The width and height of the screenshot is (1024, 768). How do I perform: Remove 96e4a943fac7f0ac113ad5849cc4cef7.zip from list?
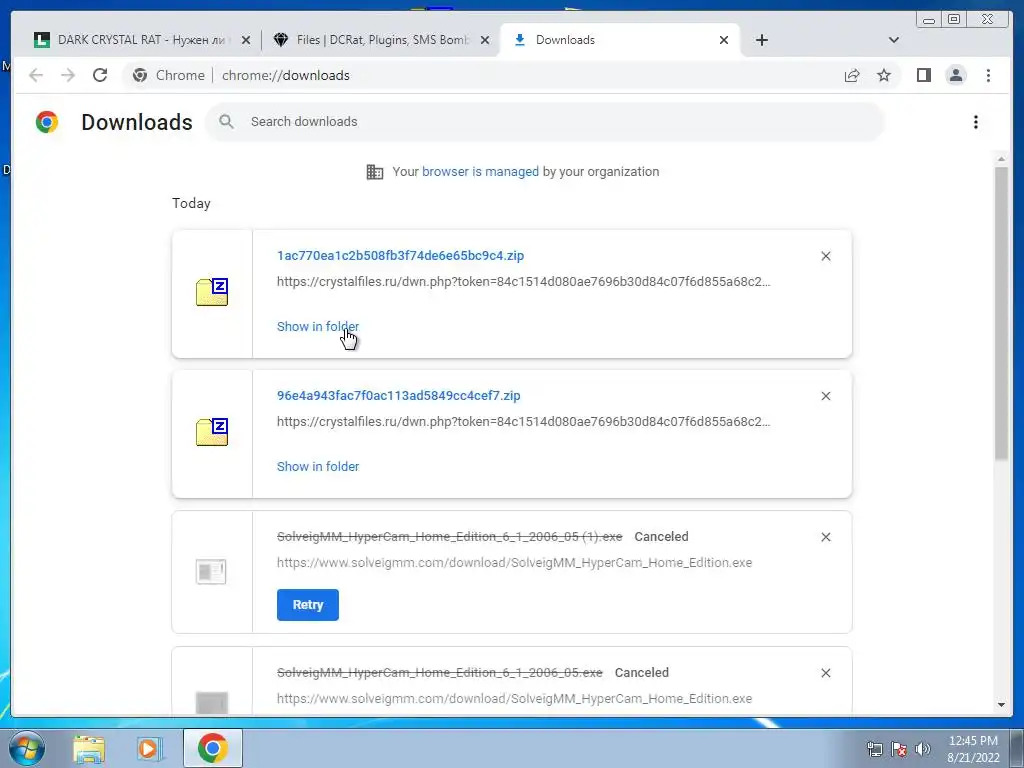tap(825, 396)
